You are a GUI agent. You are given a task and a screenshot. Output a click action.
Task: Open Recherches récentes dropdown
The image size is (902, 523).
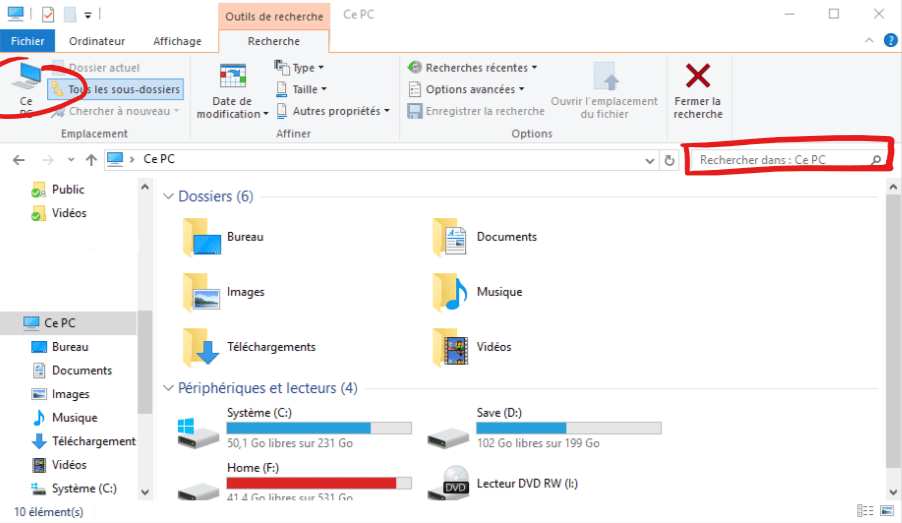(x=472, y=68)
